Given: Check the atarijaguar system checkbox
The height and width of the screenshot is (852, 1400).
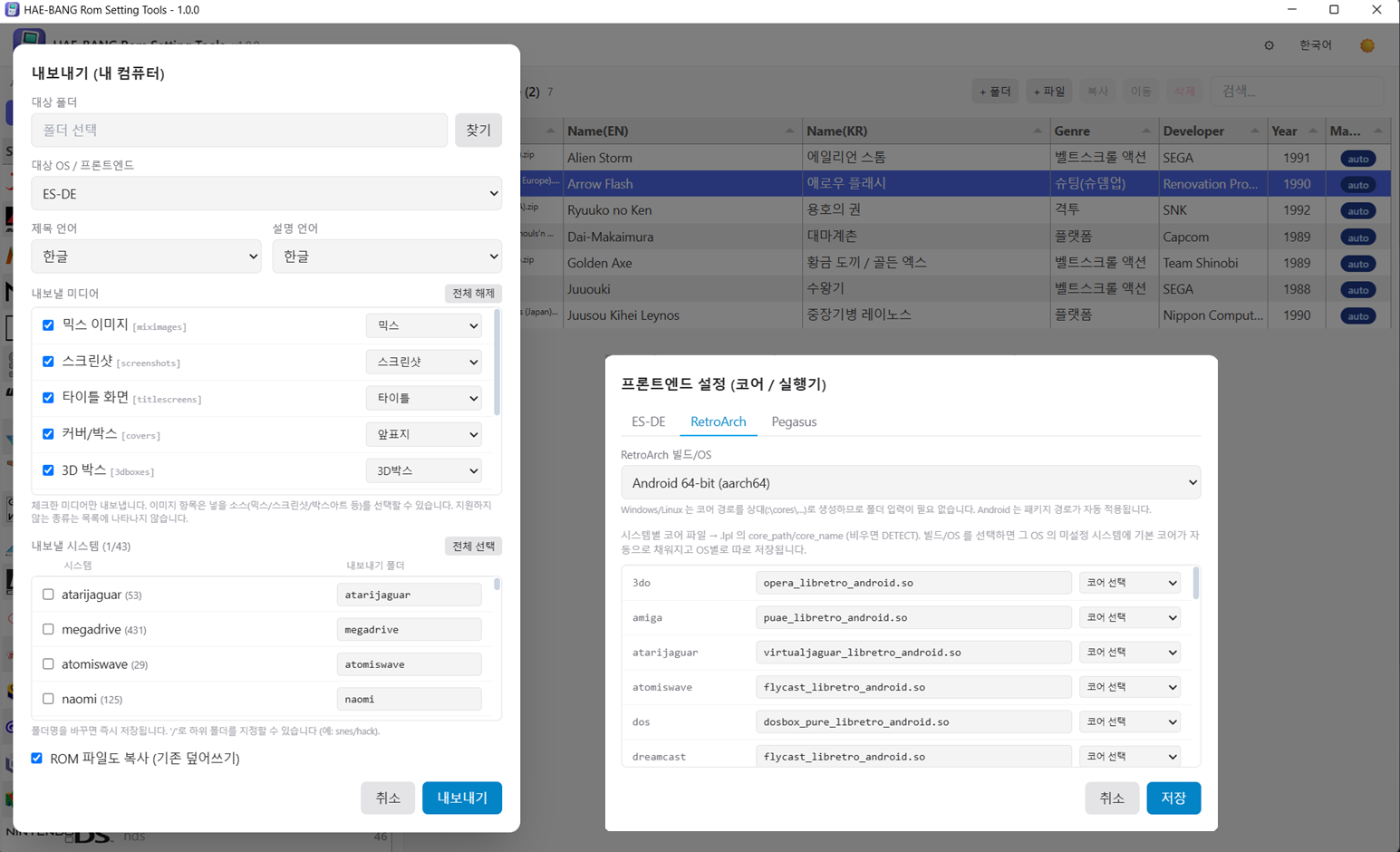Looking at the screenshot, I should coord(48,595).
